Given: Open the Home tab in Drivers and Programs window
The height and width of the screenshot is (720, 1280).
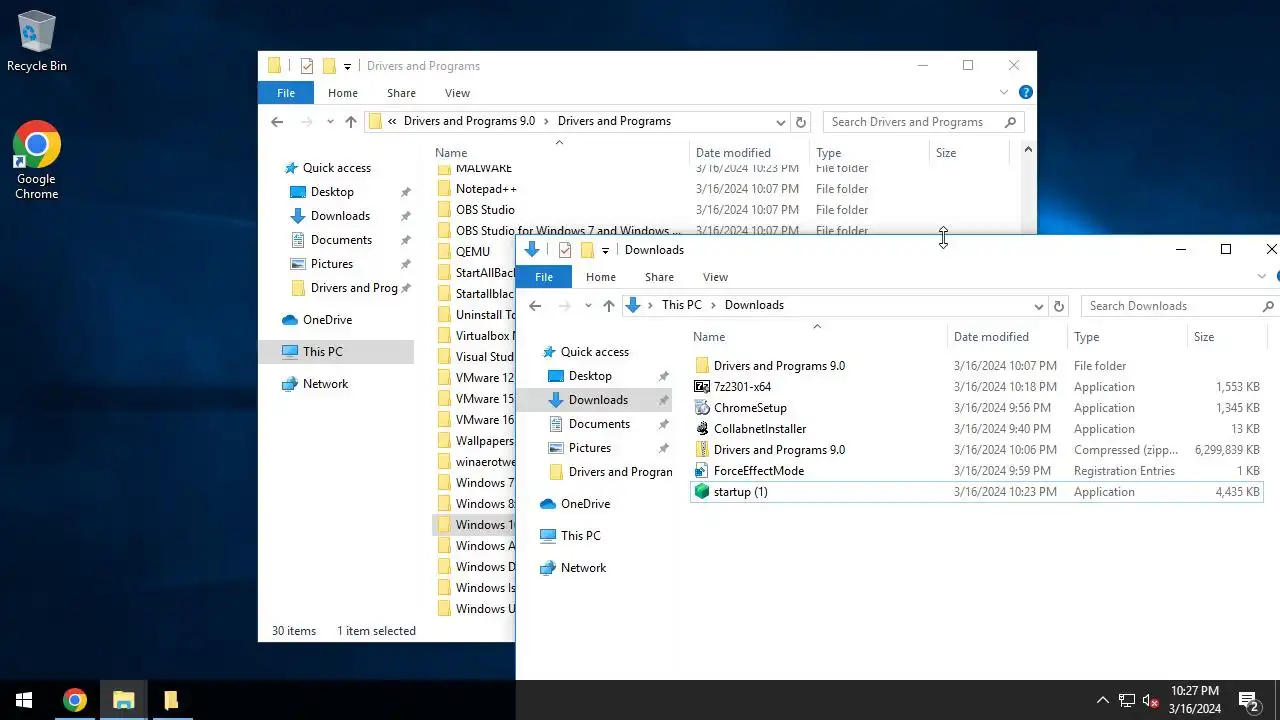Looking at the screenshot, I should pos(343,93).
